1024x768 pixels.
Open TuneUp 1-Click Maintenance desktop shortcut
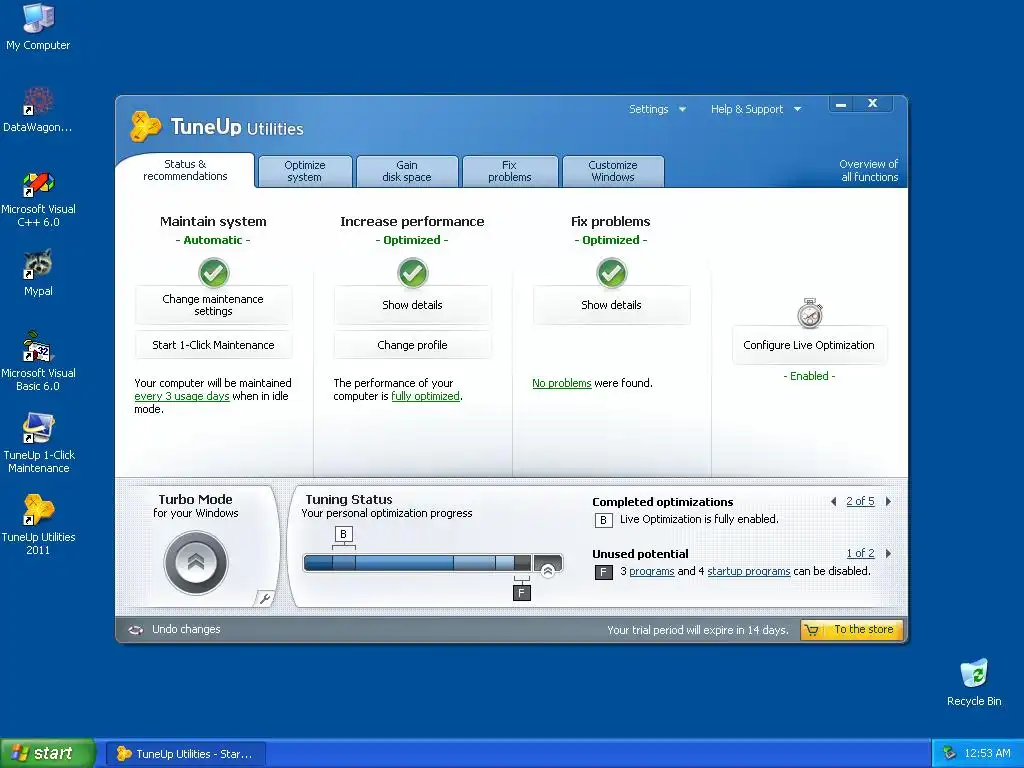(x=38, y=442)
